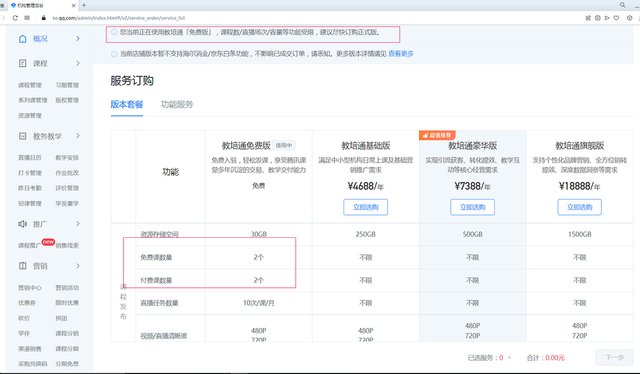Image resolution: width=640 pixels, height=374 pixels.
Task: Click the 推广 megaphone icon in sidebar
Action: click(23, 224)
